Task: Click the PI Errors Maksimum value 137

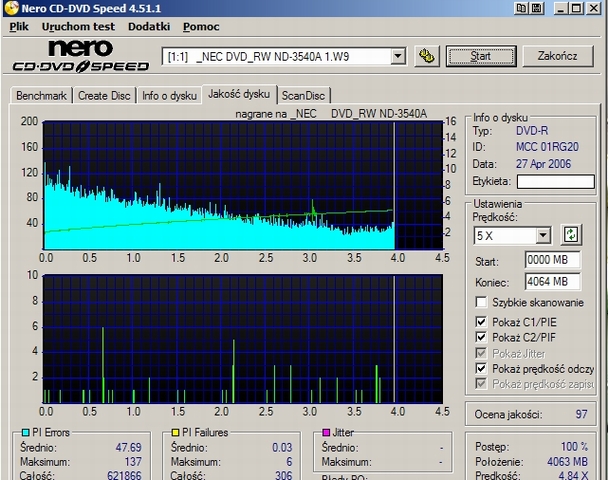Action: (x=133, y=462)
